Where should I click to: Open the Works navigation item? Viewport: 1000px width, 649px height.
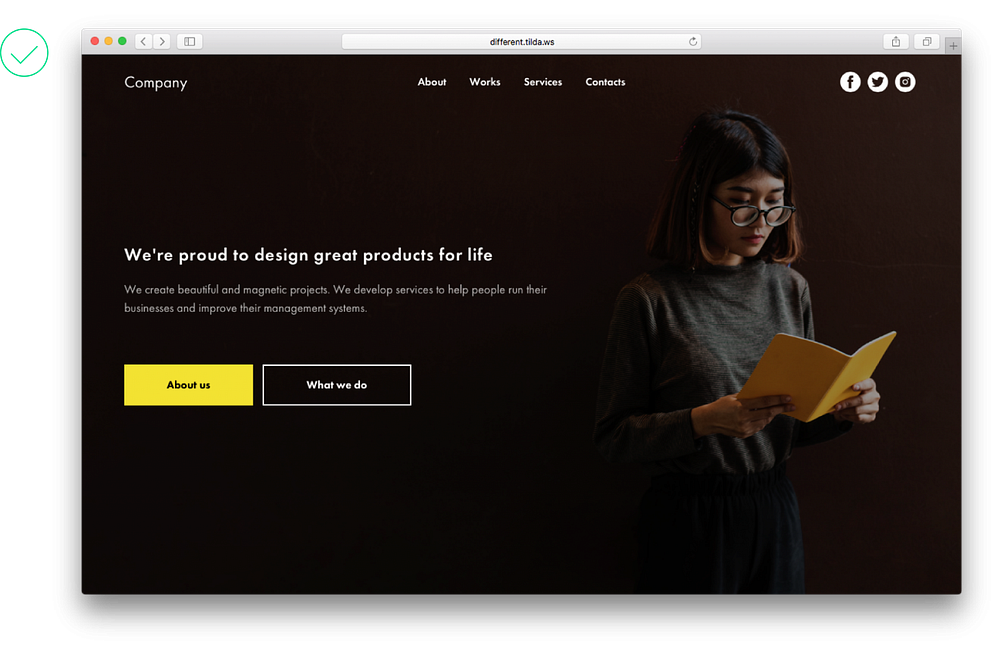[x=485, y=82]
